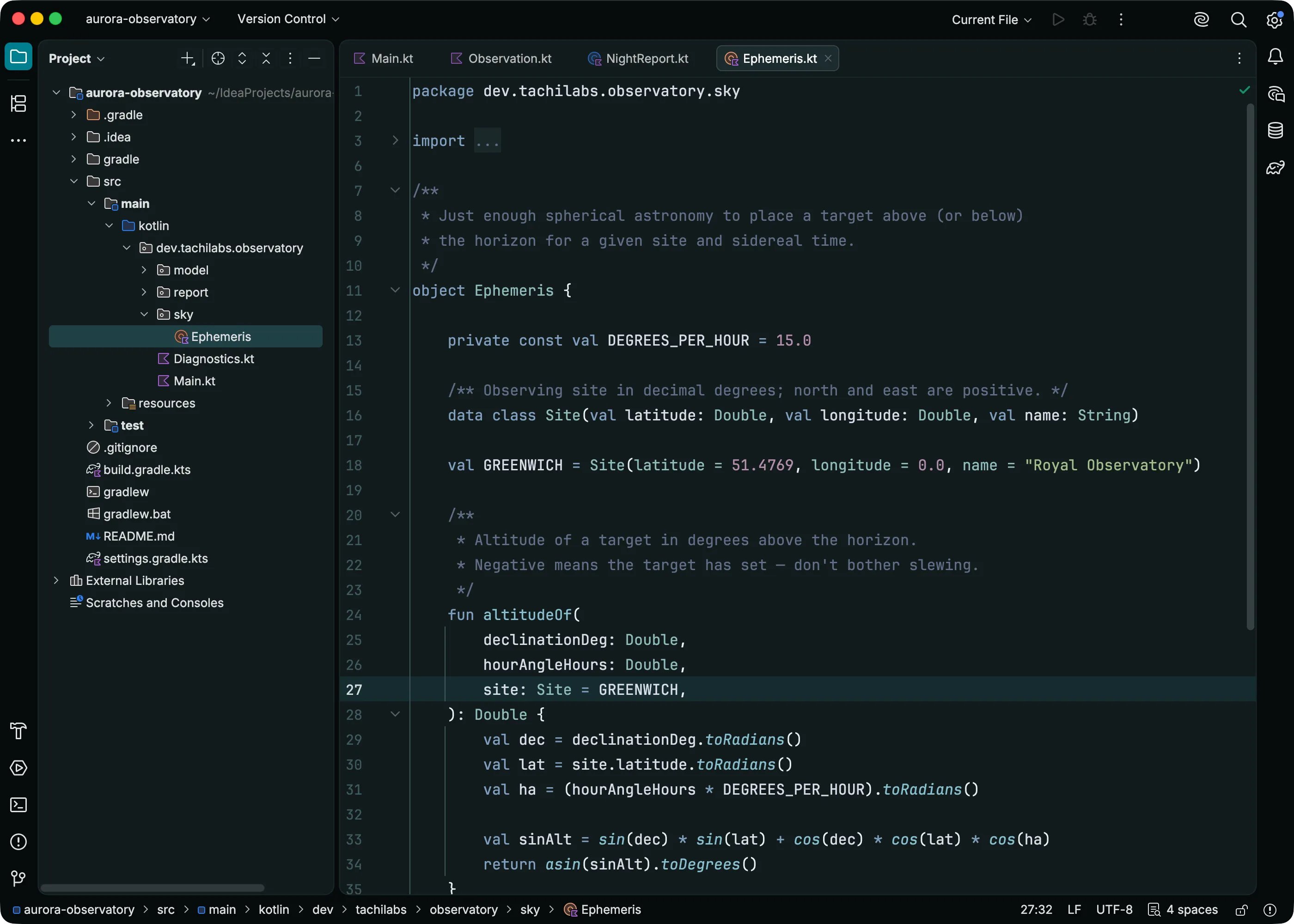Open the Version Control dropdown

tap(288, 19)
